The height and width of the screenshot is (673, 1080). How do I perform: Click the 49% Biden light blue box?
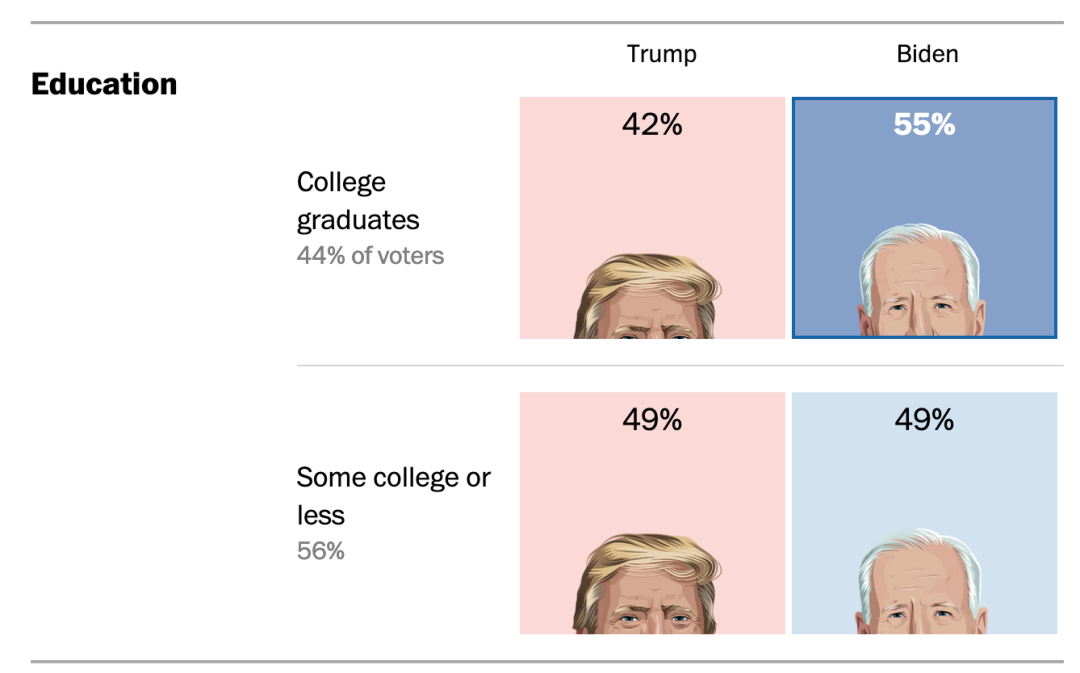coord(924,513)
